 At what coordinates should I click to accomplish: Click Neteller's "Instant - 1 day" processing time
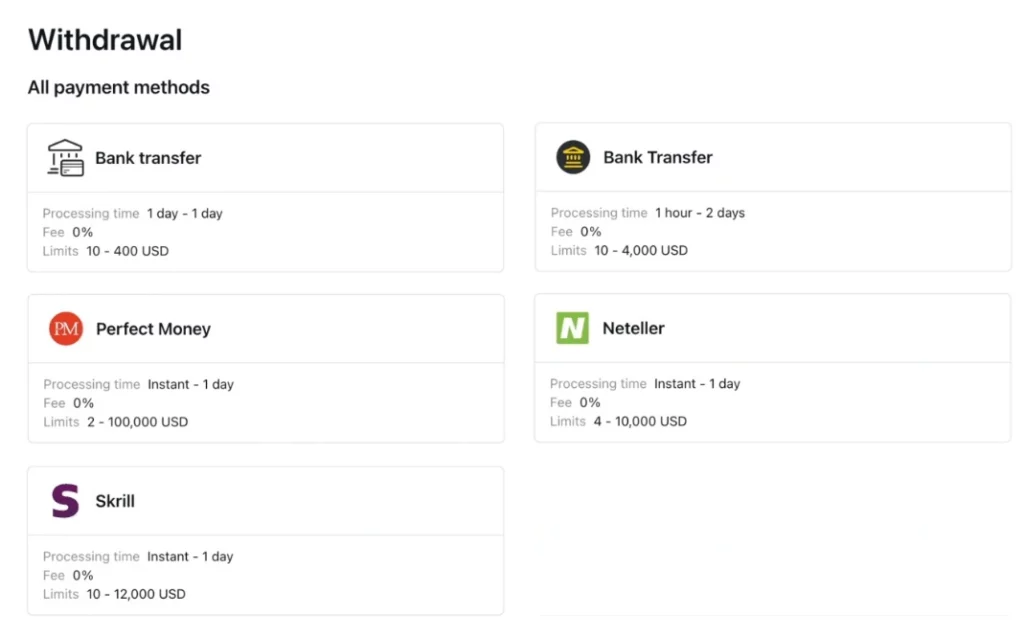tap(697, 384)
